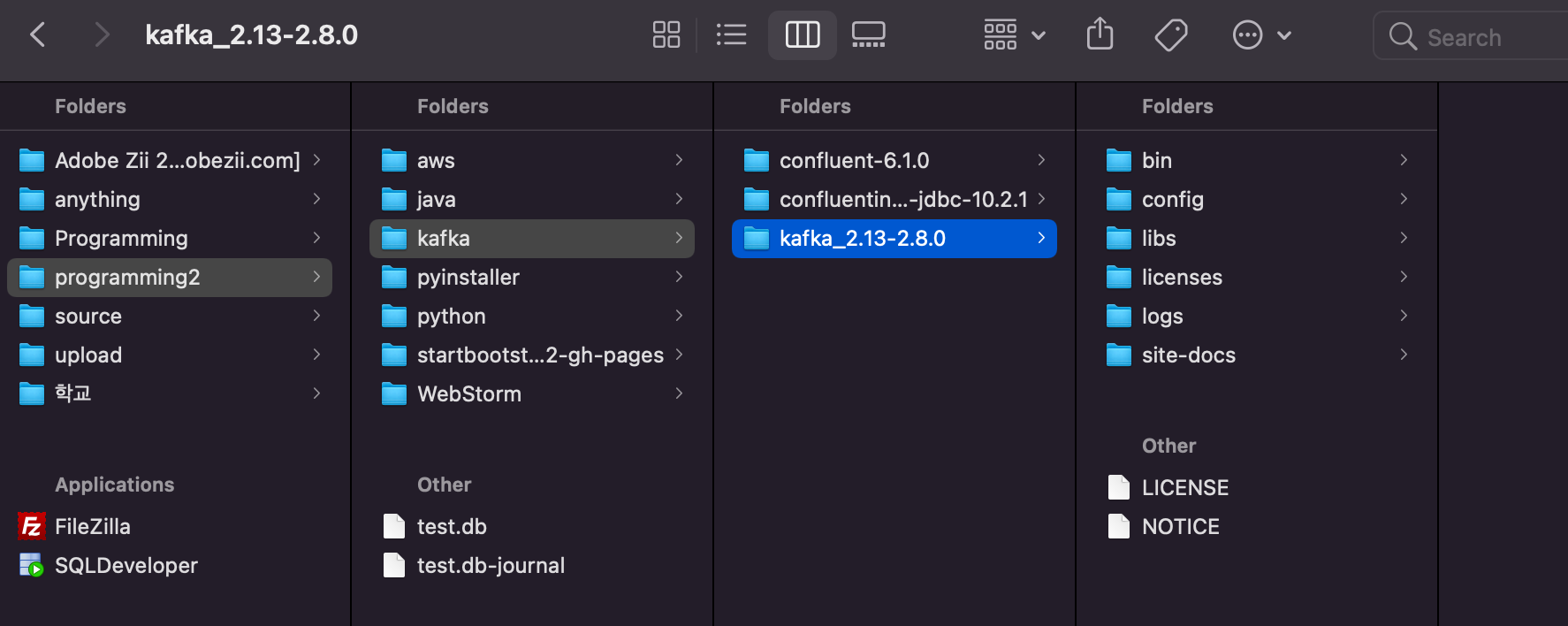Switch to gallery view

pyautogui.click(x=868, y=35)
